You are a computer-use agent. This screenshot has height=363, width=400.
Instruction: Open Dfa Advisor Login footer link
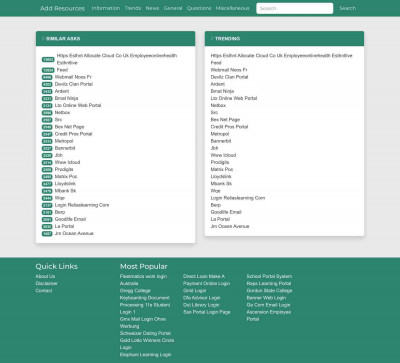202,298
